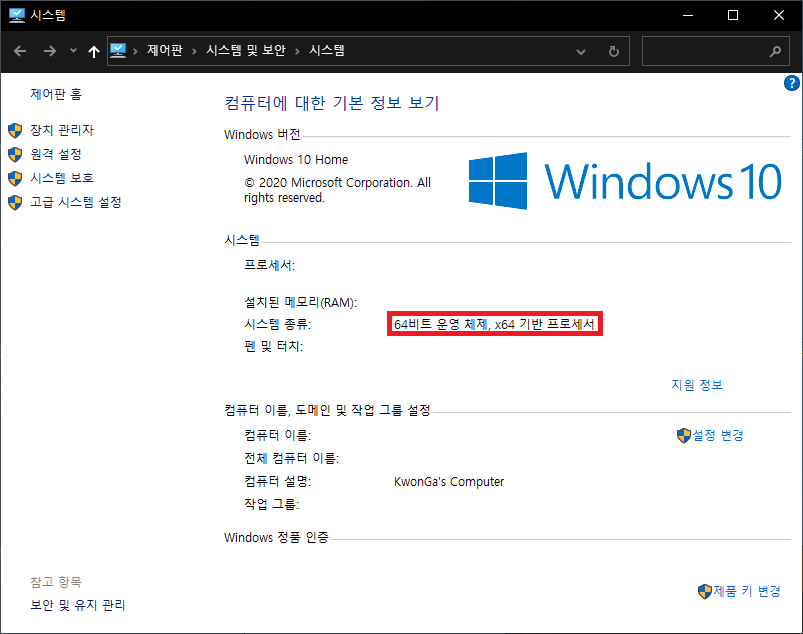Click the 작업 그룹 label
The image size is (803, 634).
click(271, 504)
